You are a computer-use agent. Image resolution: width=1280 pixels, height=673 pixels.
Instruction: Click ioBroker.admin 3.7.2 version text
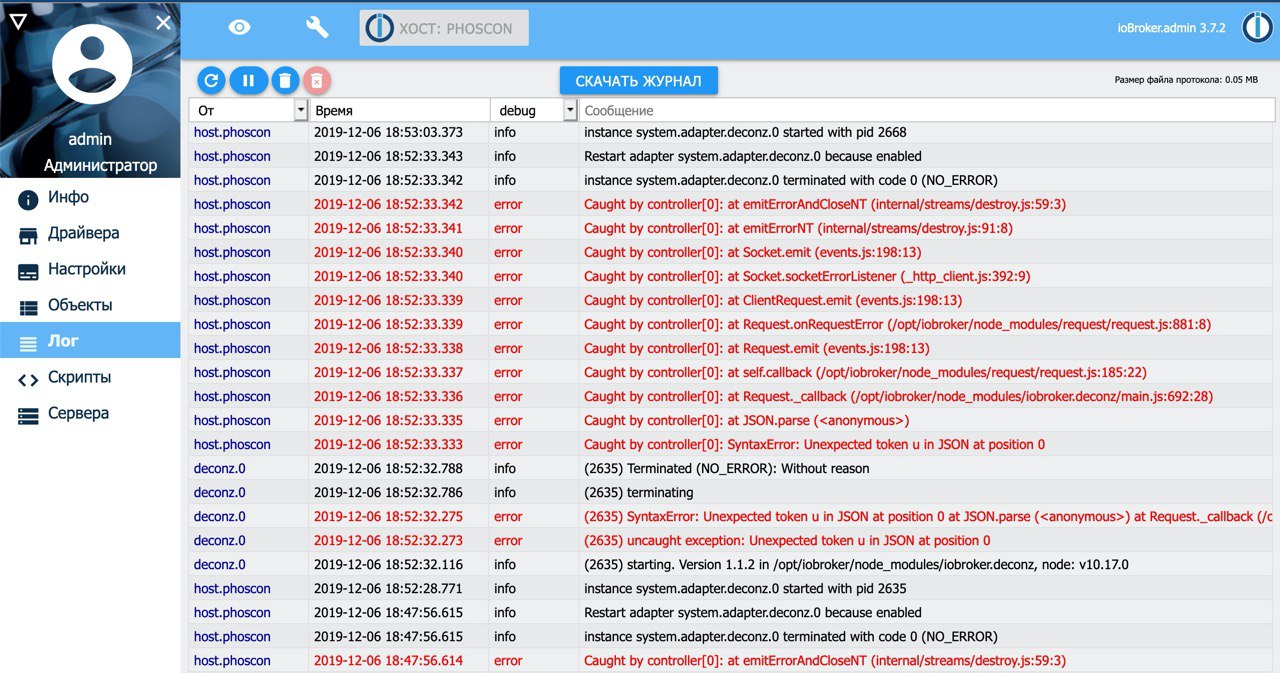tap(1171, 28)
